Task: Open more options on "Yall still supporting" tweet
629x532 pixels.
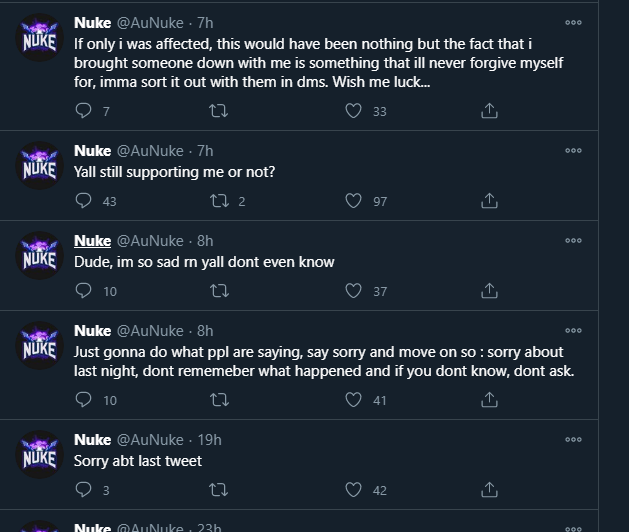Action: [x=573, y=150]
